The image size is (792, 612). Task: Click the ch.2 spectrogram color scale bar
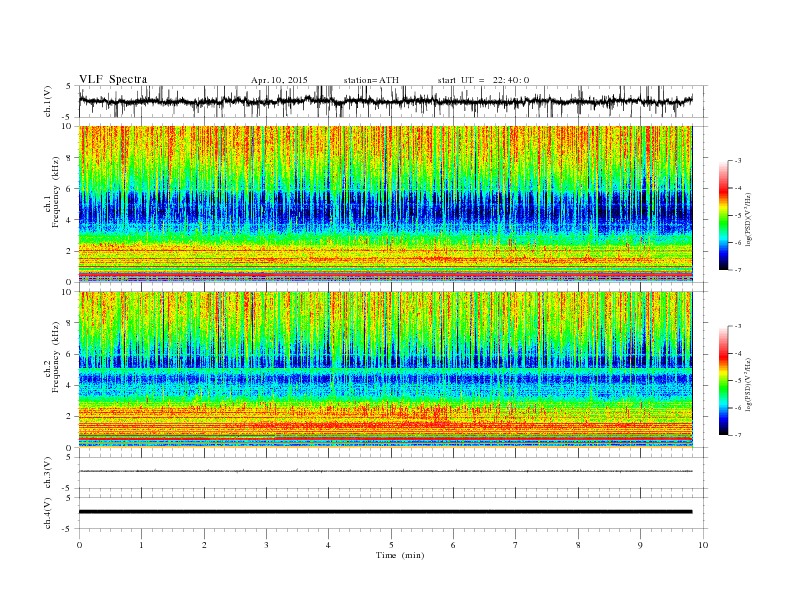coord(723,380)
